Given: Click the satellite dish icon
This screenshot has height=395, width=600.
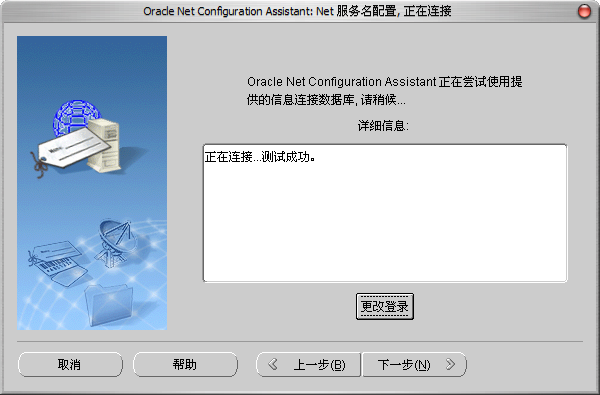Looking at the screenshot, I should point(115,242).
